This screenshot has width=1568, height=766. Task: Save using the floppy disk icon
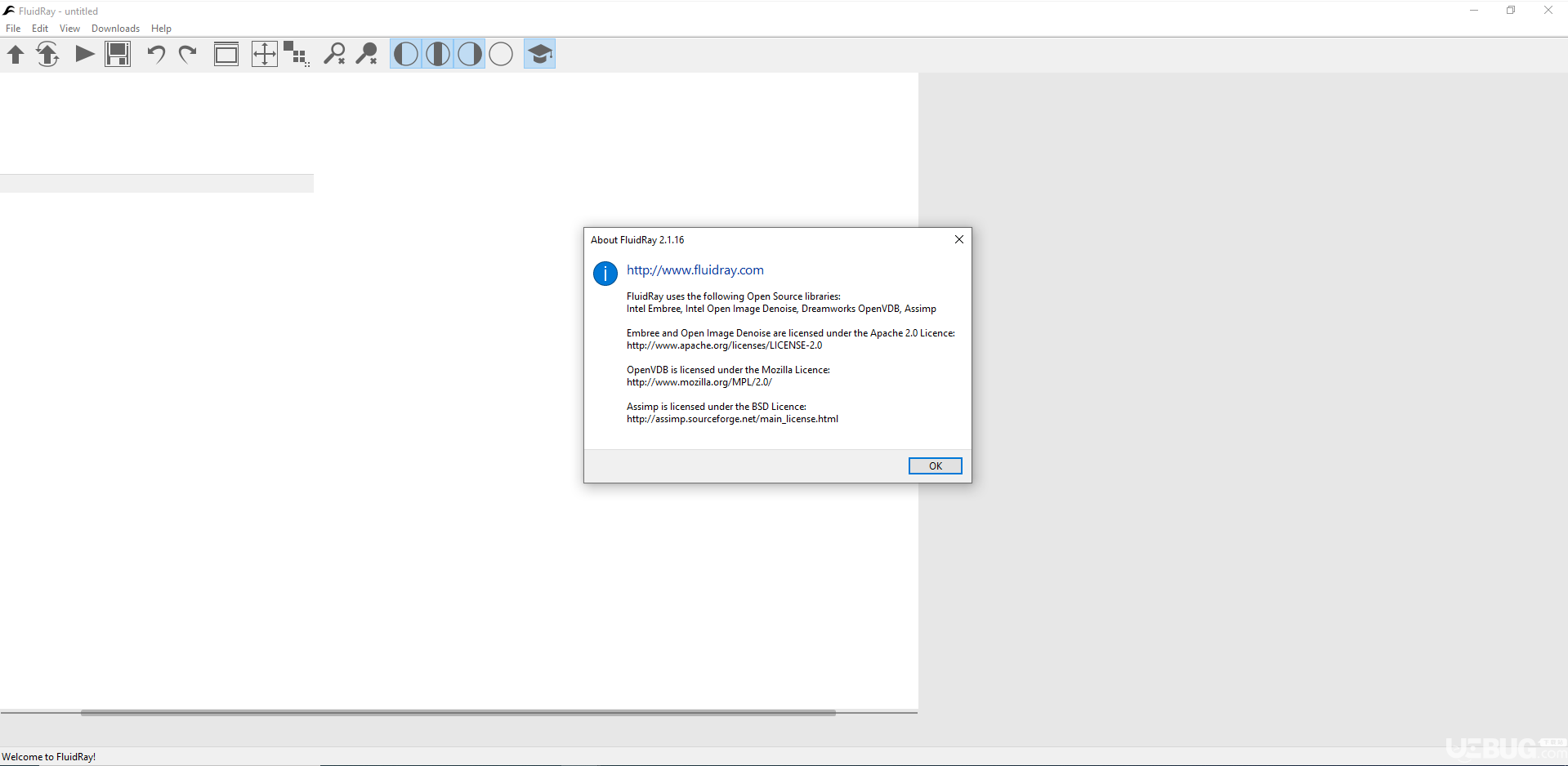coord(118,55)
